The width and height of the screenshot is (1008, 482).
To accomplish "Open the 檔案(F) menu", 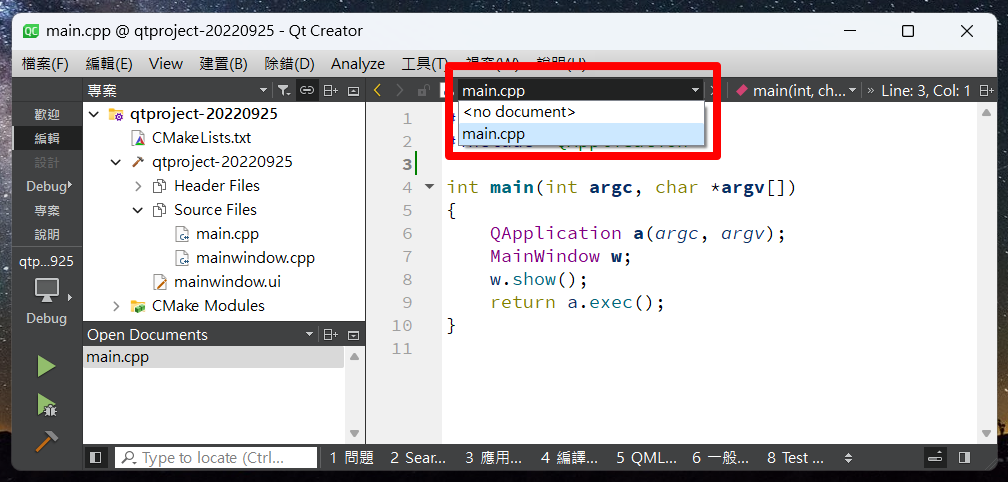I will [x=45, y=64].
